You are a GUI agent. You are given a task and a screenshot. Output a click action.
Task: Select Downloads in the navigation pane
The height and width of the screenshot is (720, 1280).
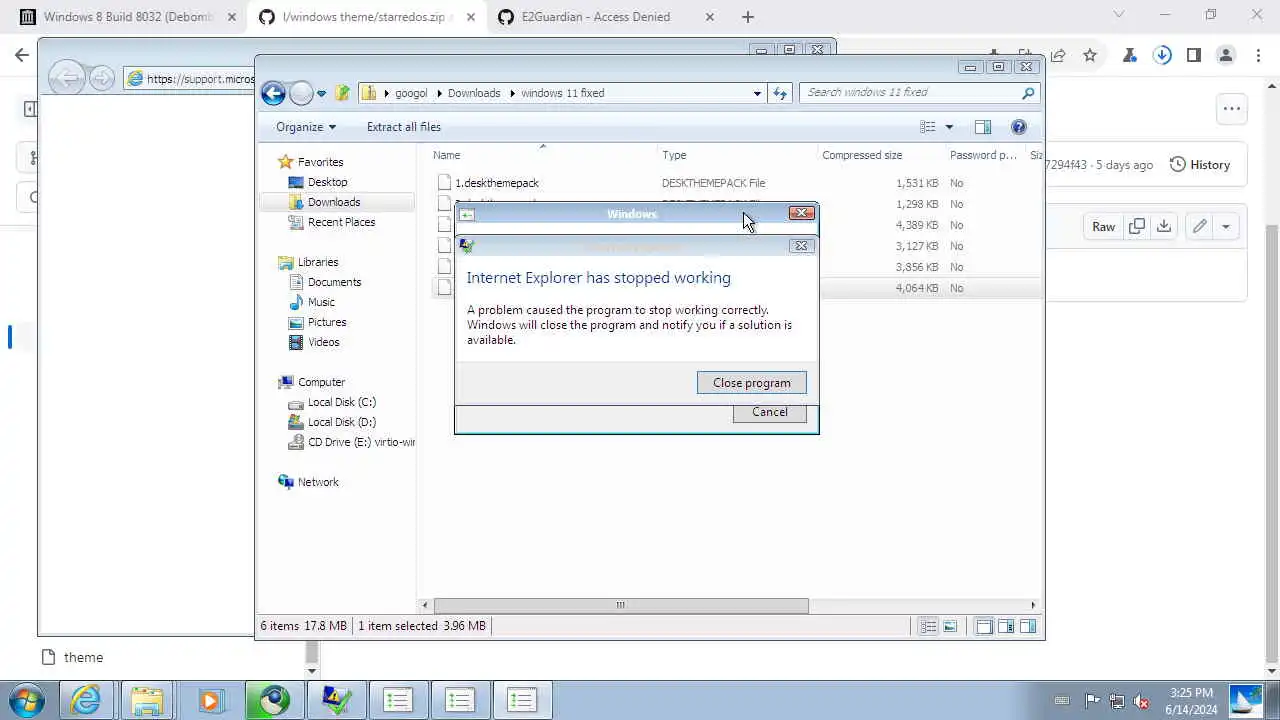click(x=334, y=202)
